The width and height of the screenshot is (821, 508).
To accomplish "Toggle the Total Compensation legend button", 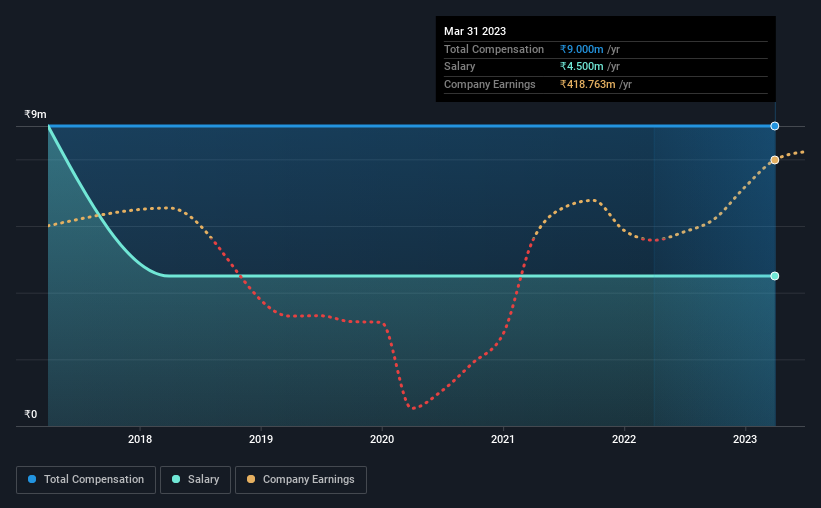I will tap(86, 480).
